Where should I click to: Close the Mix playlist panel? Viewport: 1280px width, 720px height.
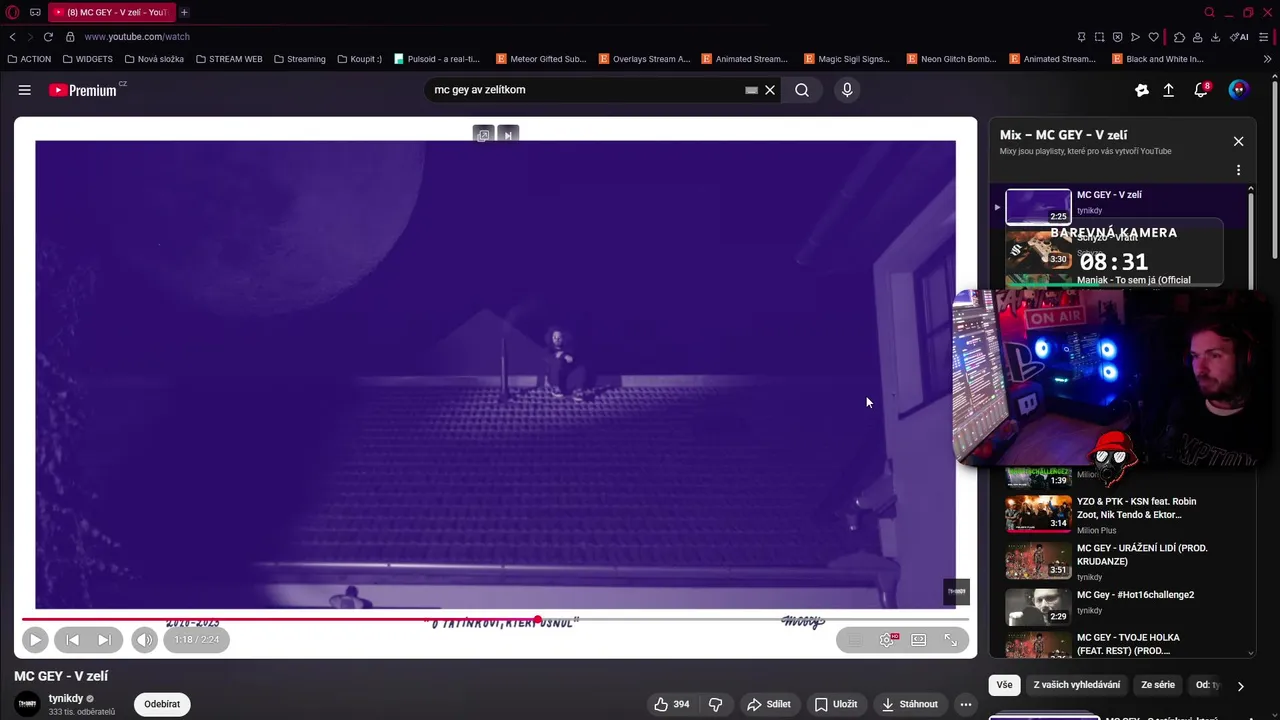coord(1238,141)
